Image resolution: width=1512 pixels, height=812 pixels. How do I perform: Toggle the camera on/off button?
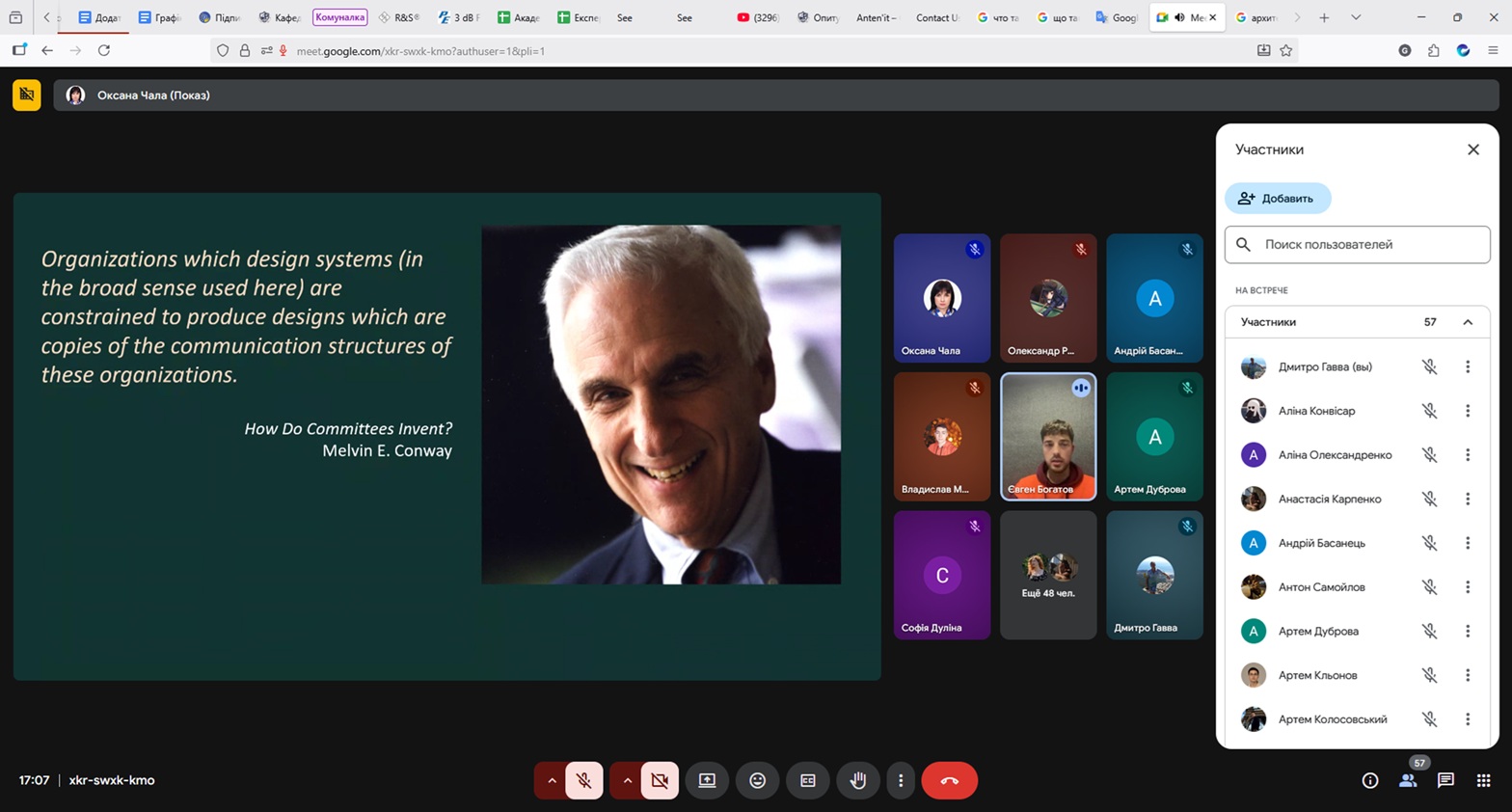[x=660, y=780]
